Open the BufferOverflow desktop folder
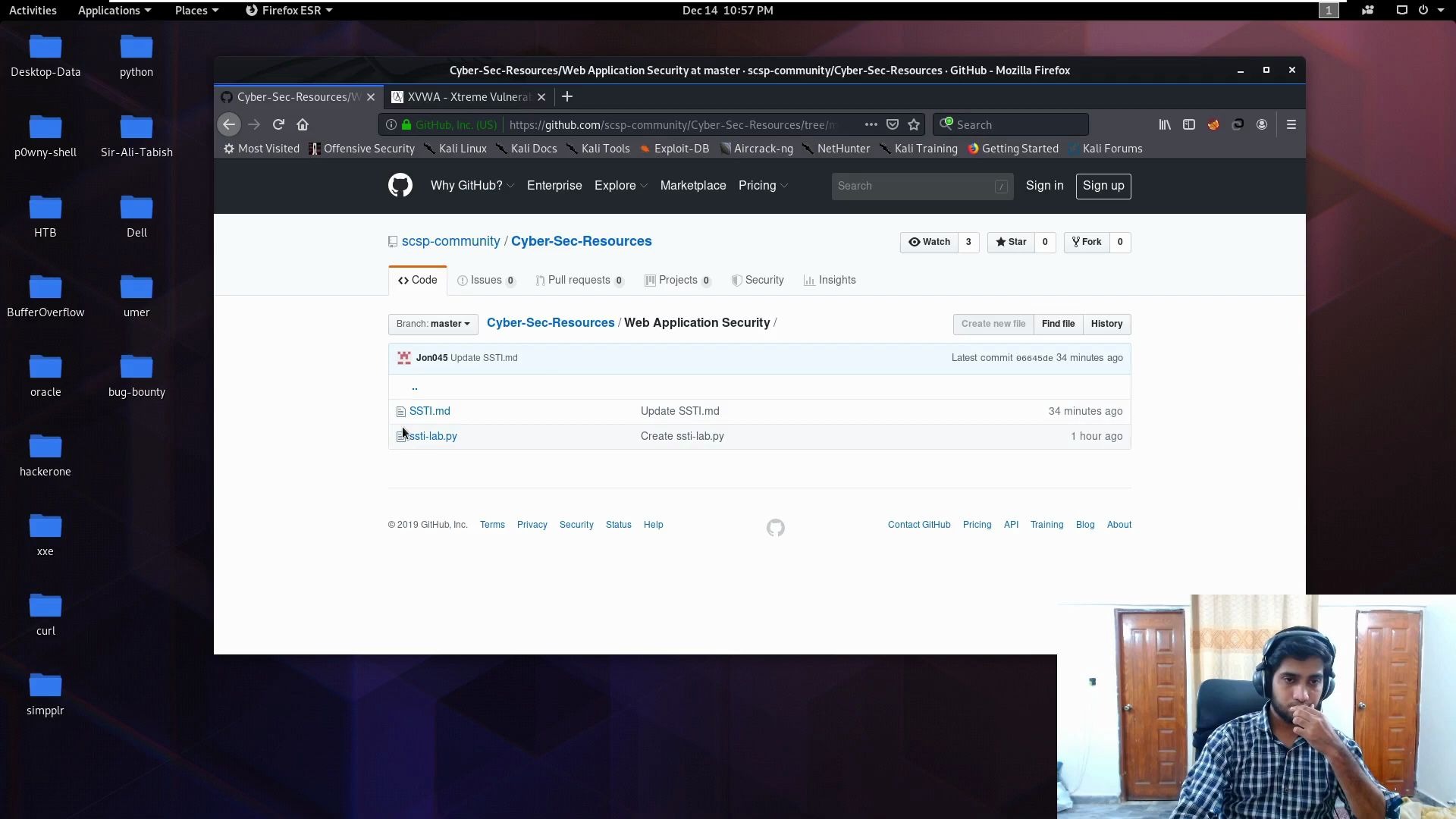 tap(45, 296)
